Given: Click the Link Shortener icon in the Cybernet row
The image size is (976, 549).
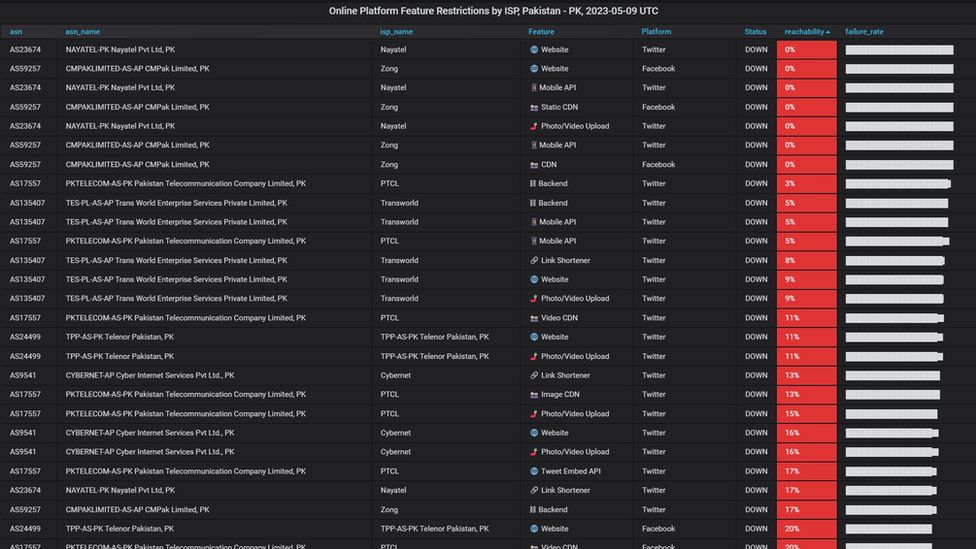Looking at the screenshot, I should pyautogui.click(x=533, y=375).
